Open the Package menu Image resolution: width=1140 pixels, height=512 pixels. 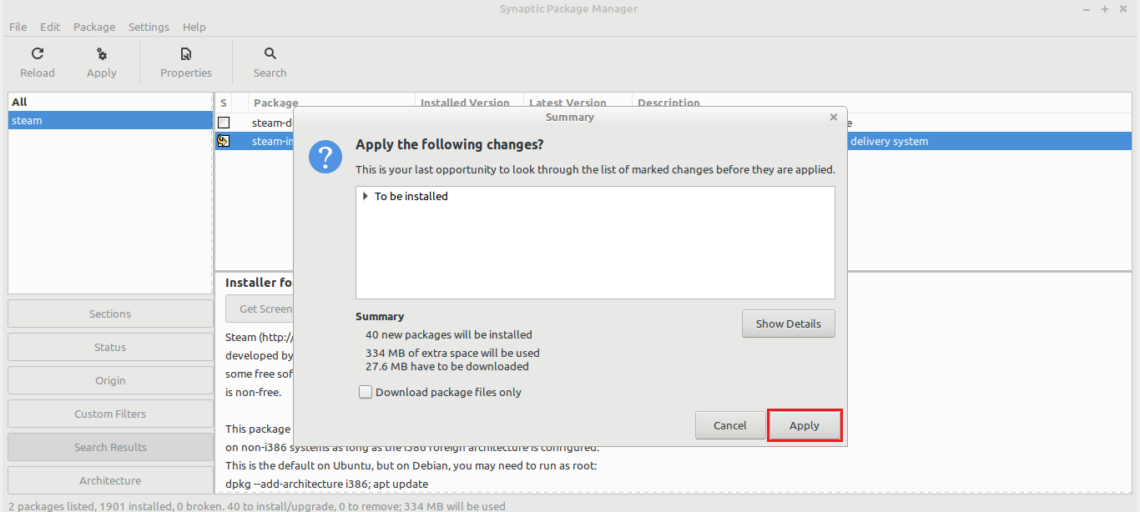(95, 27)
